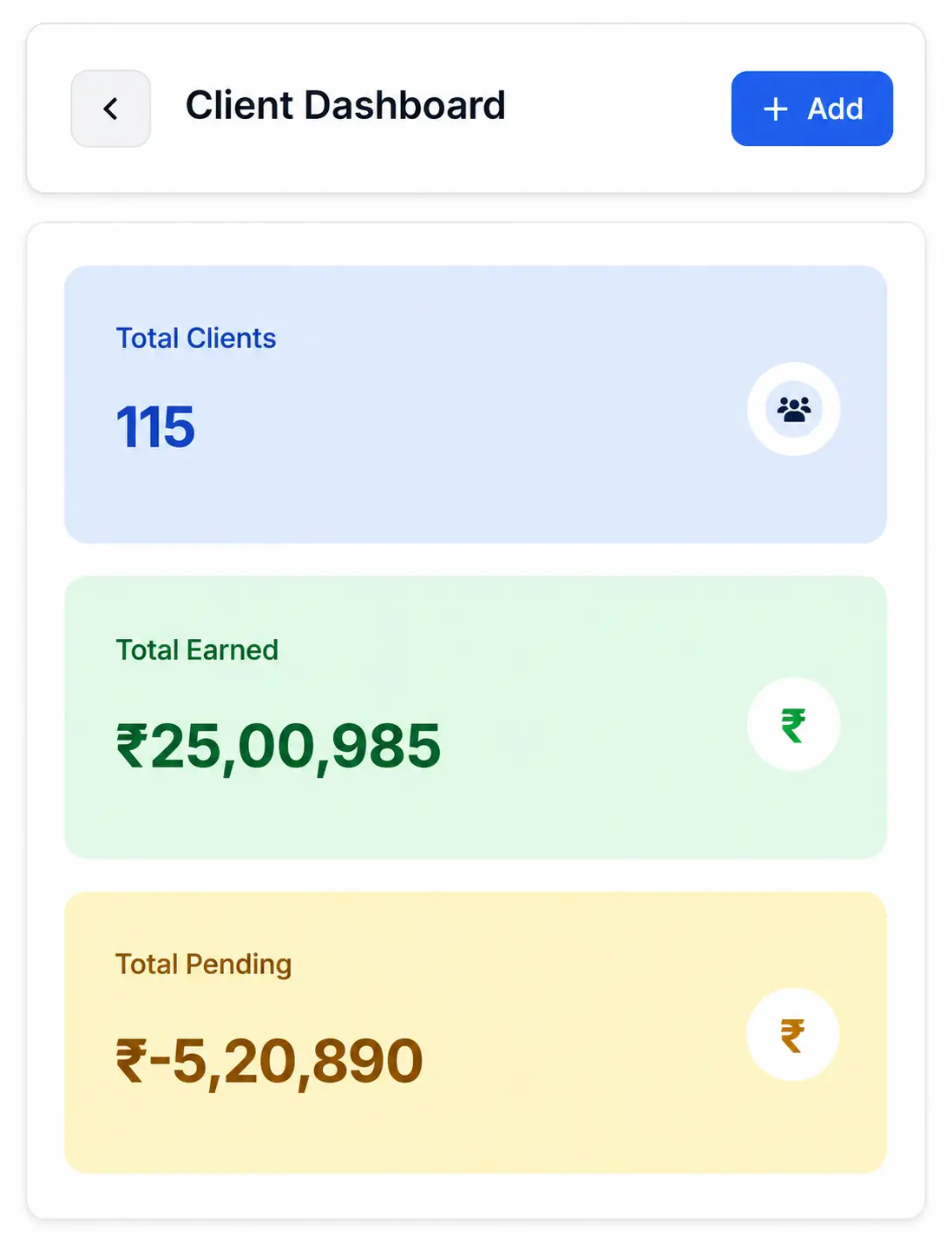Click the ₹-5,20,890 pending amount

point(269,1061)
